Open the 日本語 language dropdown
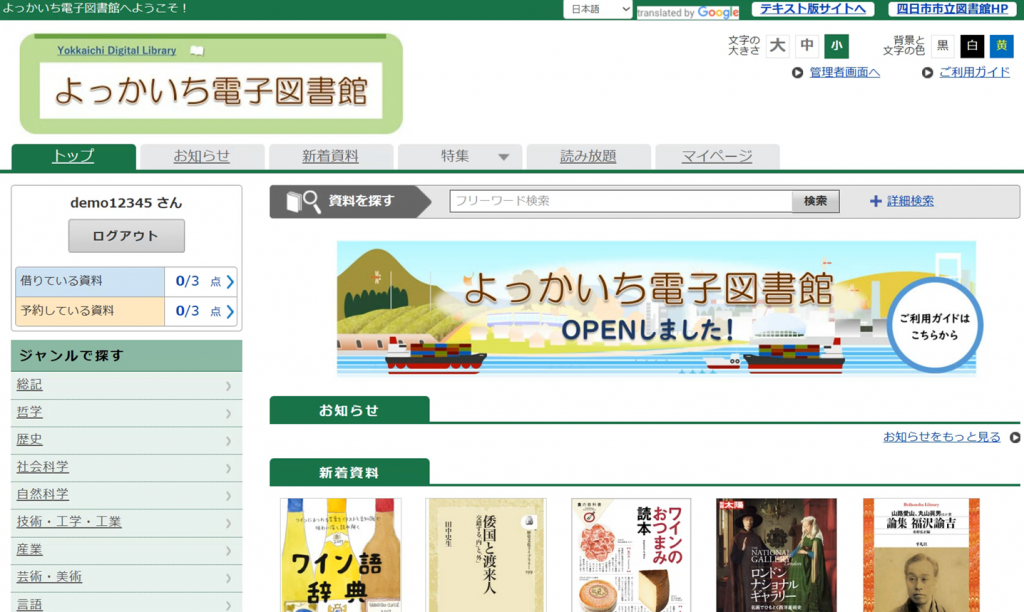The width and height of the screenshot is (1024, 612). 598,9
